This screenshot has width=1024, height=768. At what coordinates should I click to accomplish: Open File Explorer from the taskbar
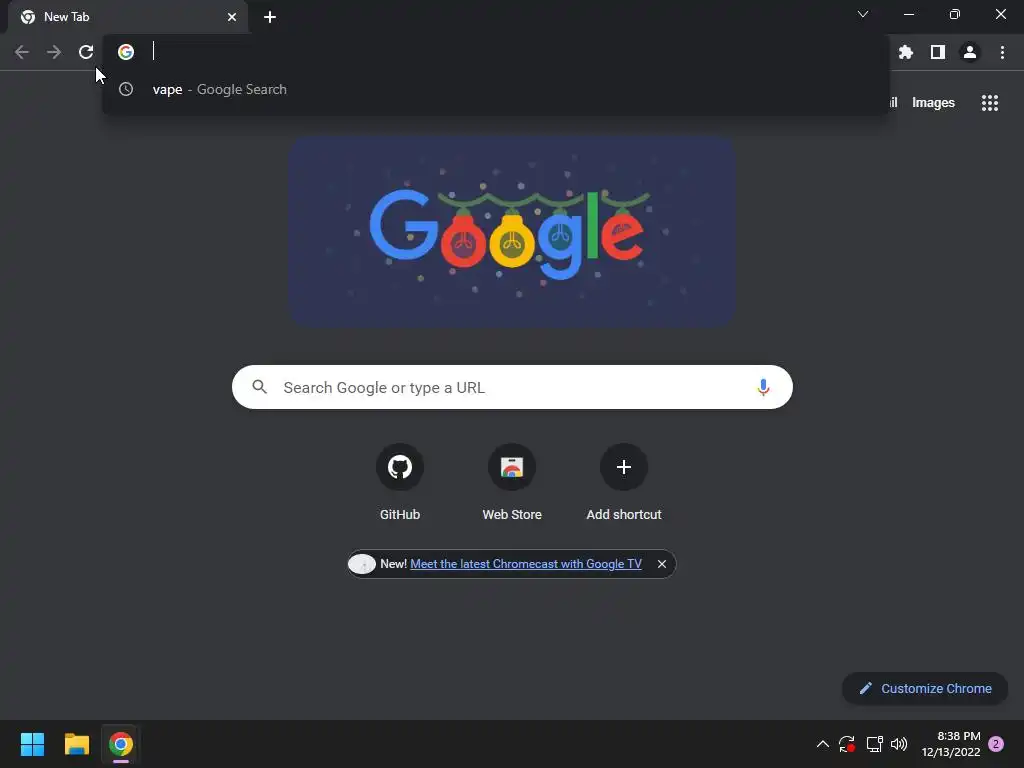click(76, 744)
